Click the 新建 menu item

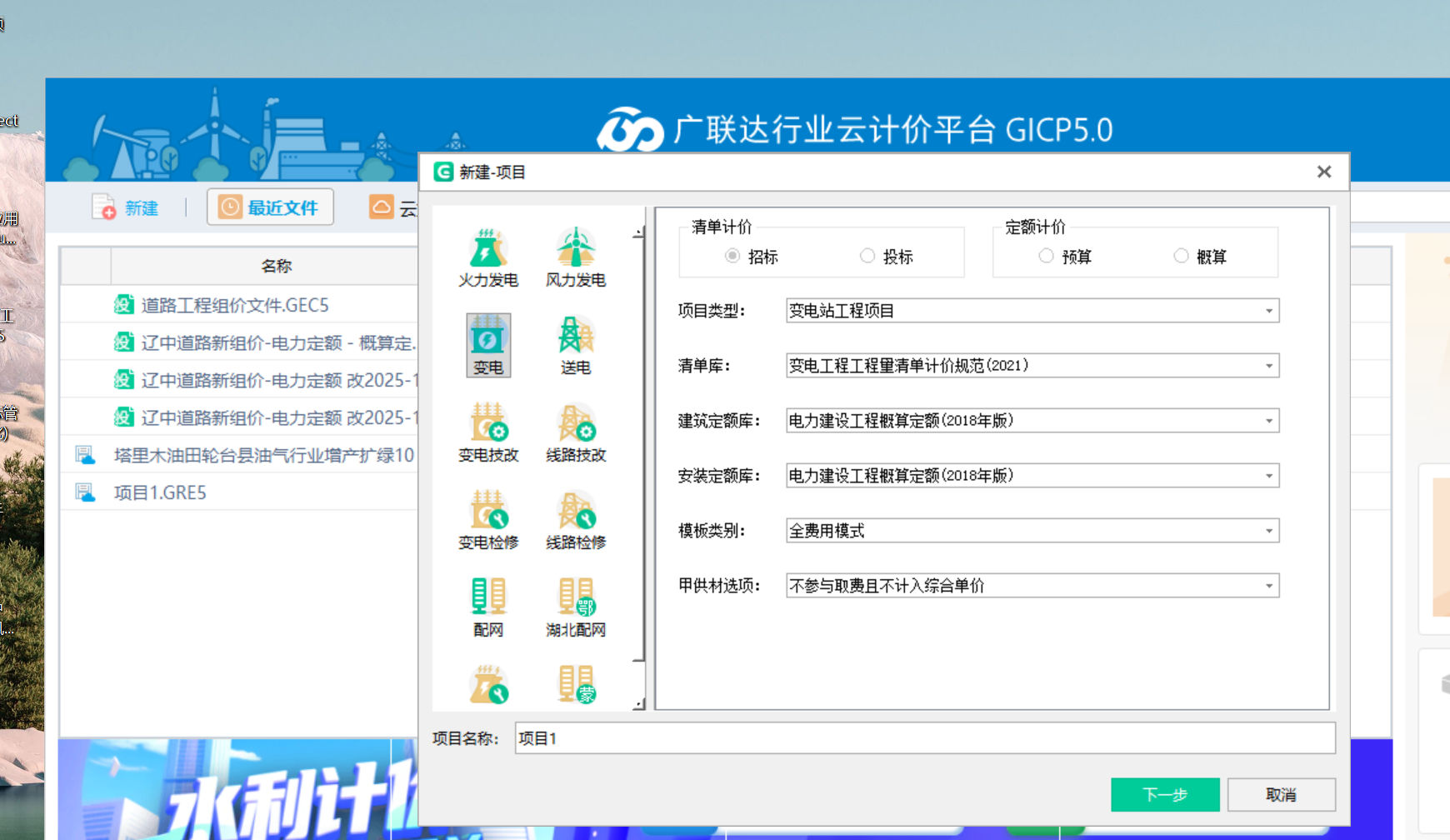129,207
